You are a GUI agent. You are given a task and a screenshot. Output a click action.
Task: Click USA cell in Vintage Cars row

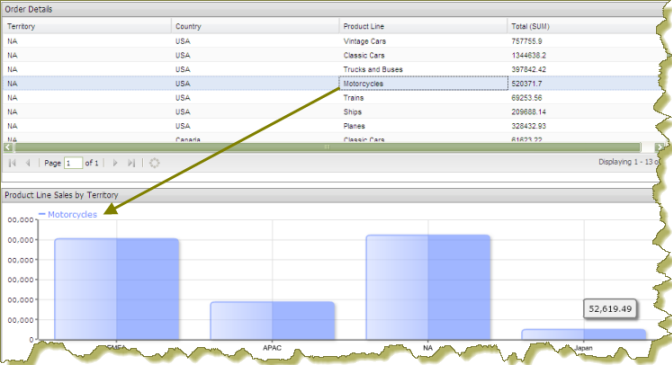(x=183, y=41)
